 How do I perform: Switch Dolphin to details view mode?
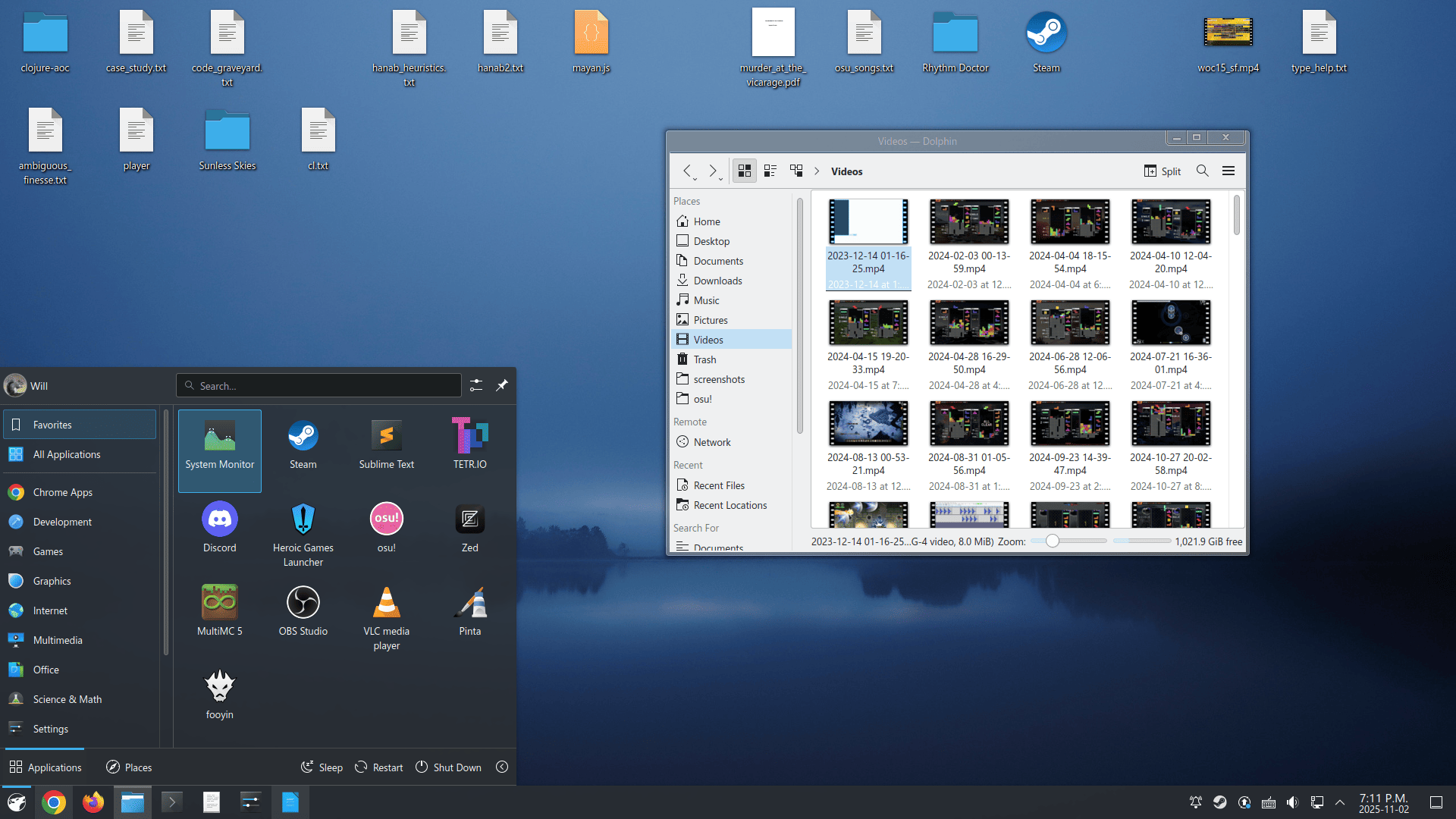click(x=770, y=171)
